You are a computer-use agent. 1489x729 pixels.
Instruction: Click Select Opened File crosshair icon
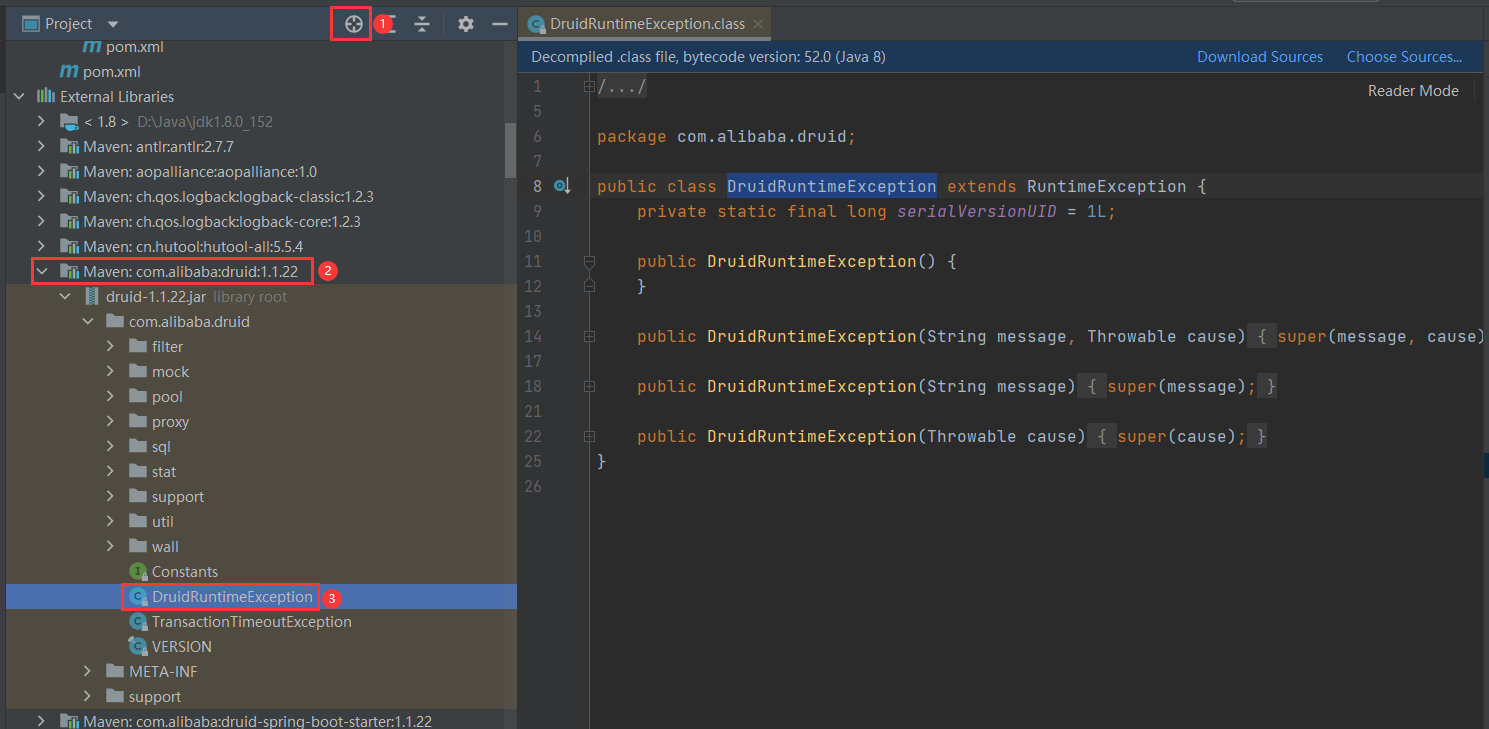[x=353, y=23]
